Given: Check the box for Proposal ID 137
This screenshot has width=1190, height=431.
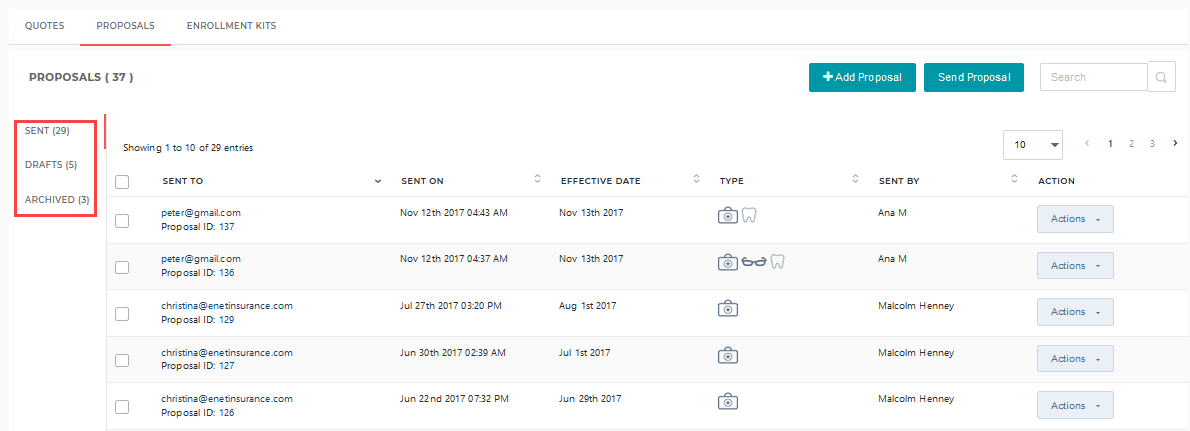Looking at the screenshot, I should pos(122,221).
